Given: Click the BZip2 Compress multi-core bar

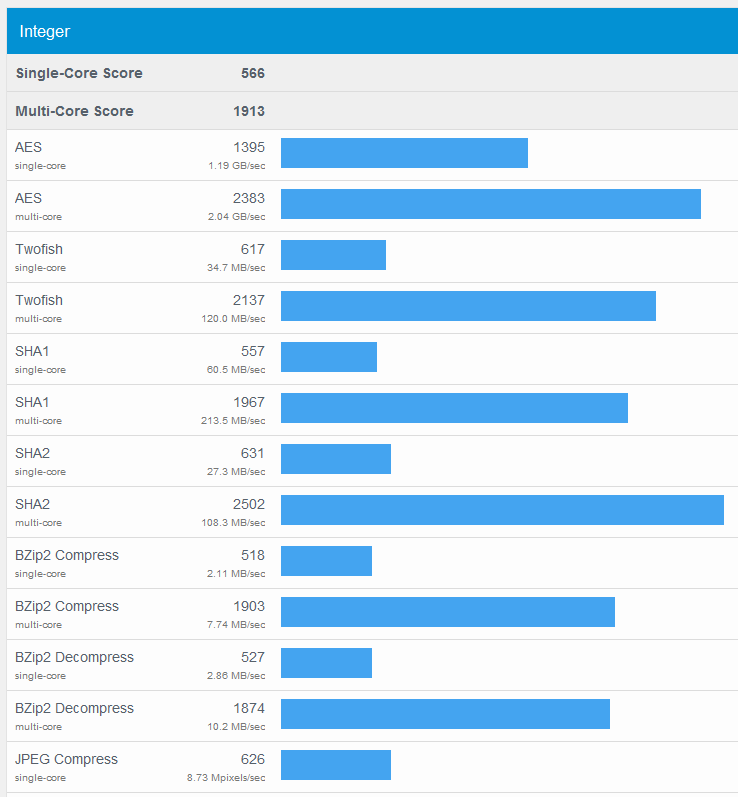Looking at the screenshot, I should click(447, 612).
